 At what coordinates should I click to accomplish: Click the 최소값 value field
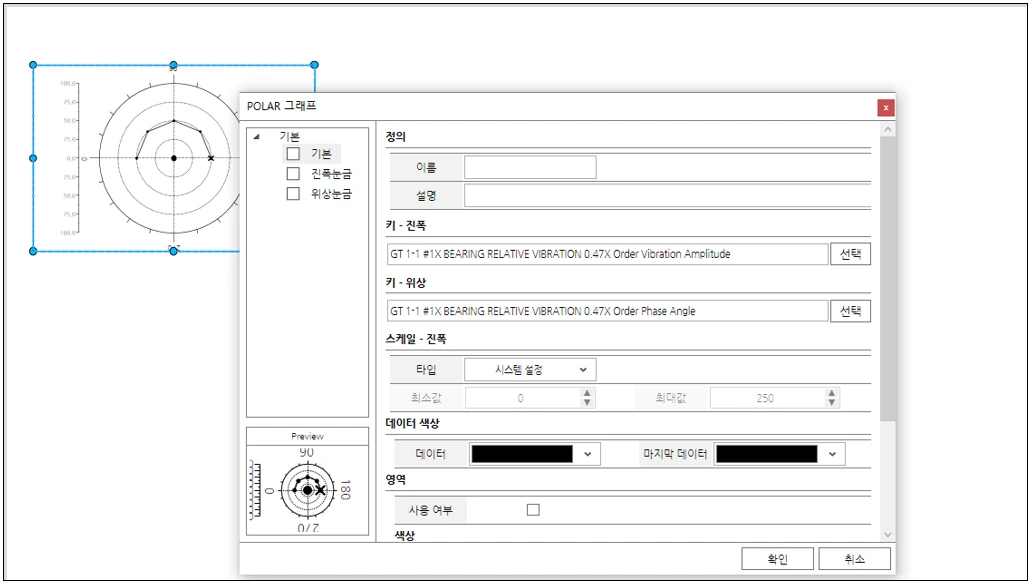coord(522,398)
